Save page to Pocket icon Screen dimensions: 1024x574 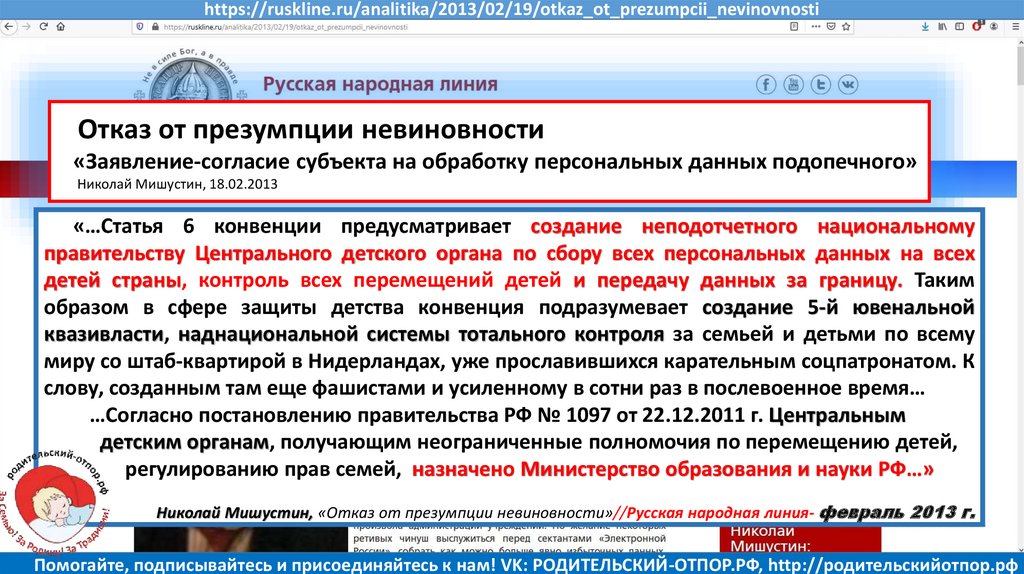coord(831,27)
